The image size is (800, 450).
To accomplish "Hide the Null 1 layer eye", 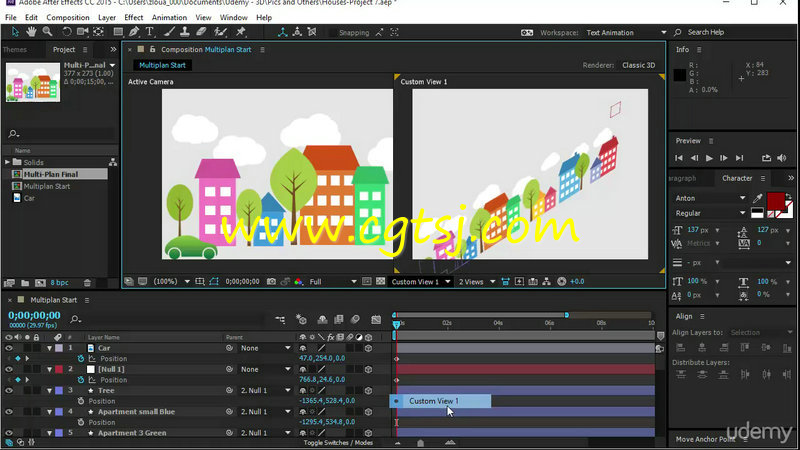I will [9, 369].
